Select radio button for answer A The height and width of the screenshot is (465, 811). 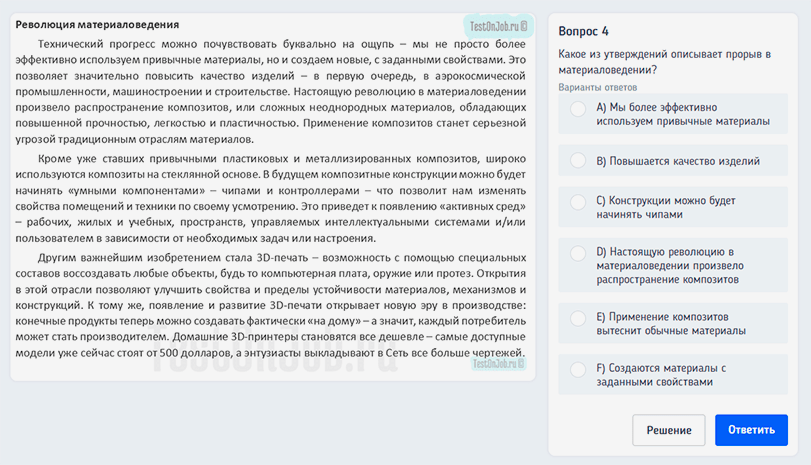click(x=578, y=113)
